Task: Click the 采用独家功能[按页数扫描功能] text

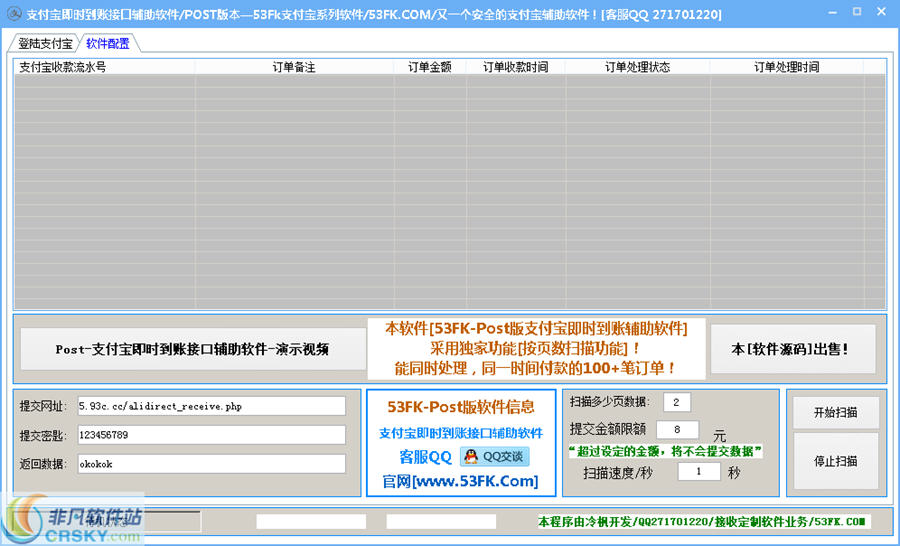Action: (x=535, y=348)
